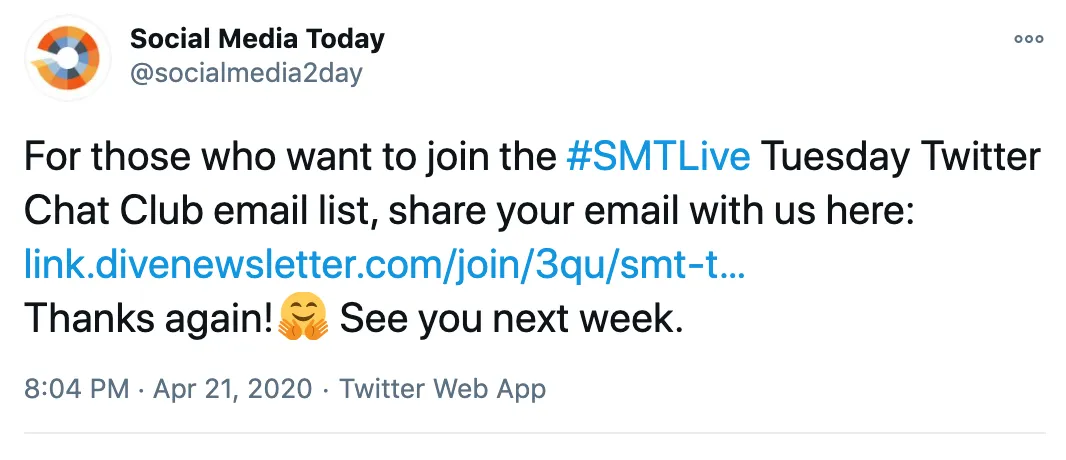
Task: Click the Apr 21, 2020 date
Action: click(232, 388)
